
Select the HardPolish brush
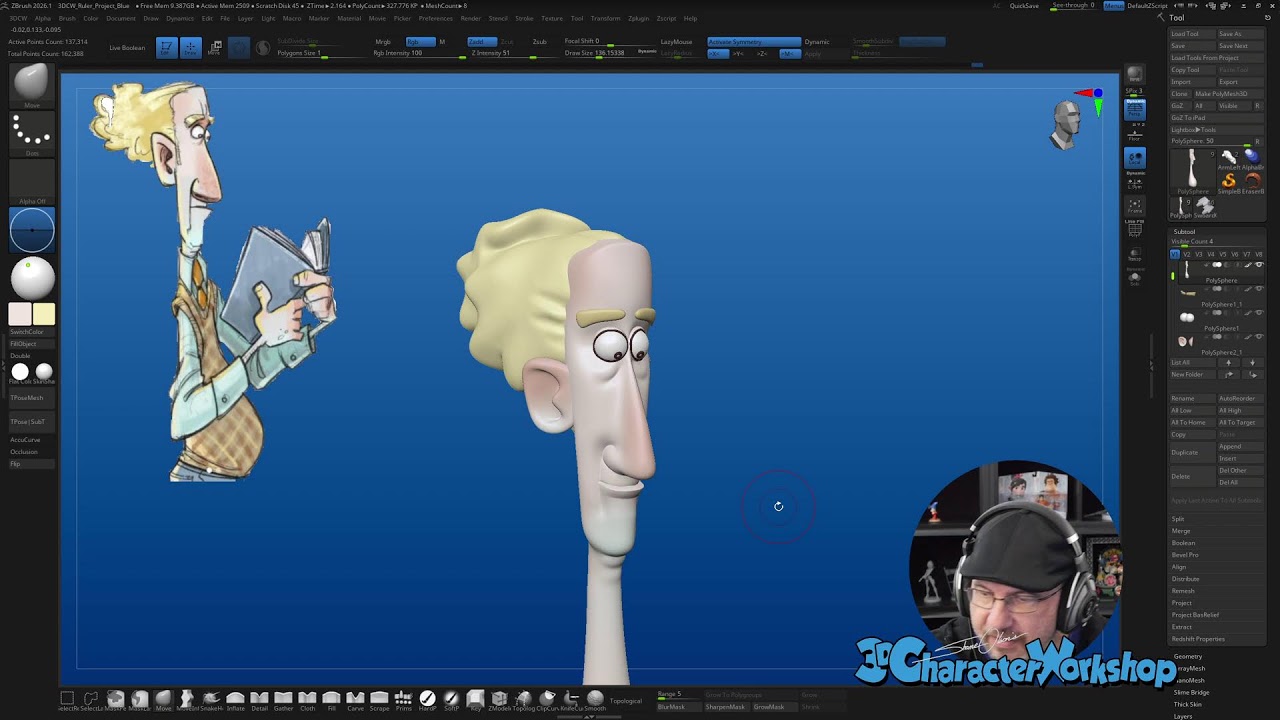point(427,699)
